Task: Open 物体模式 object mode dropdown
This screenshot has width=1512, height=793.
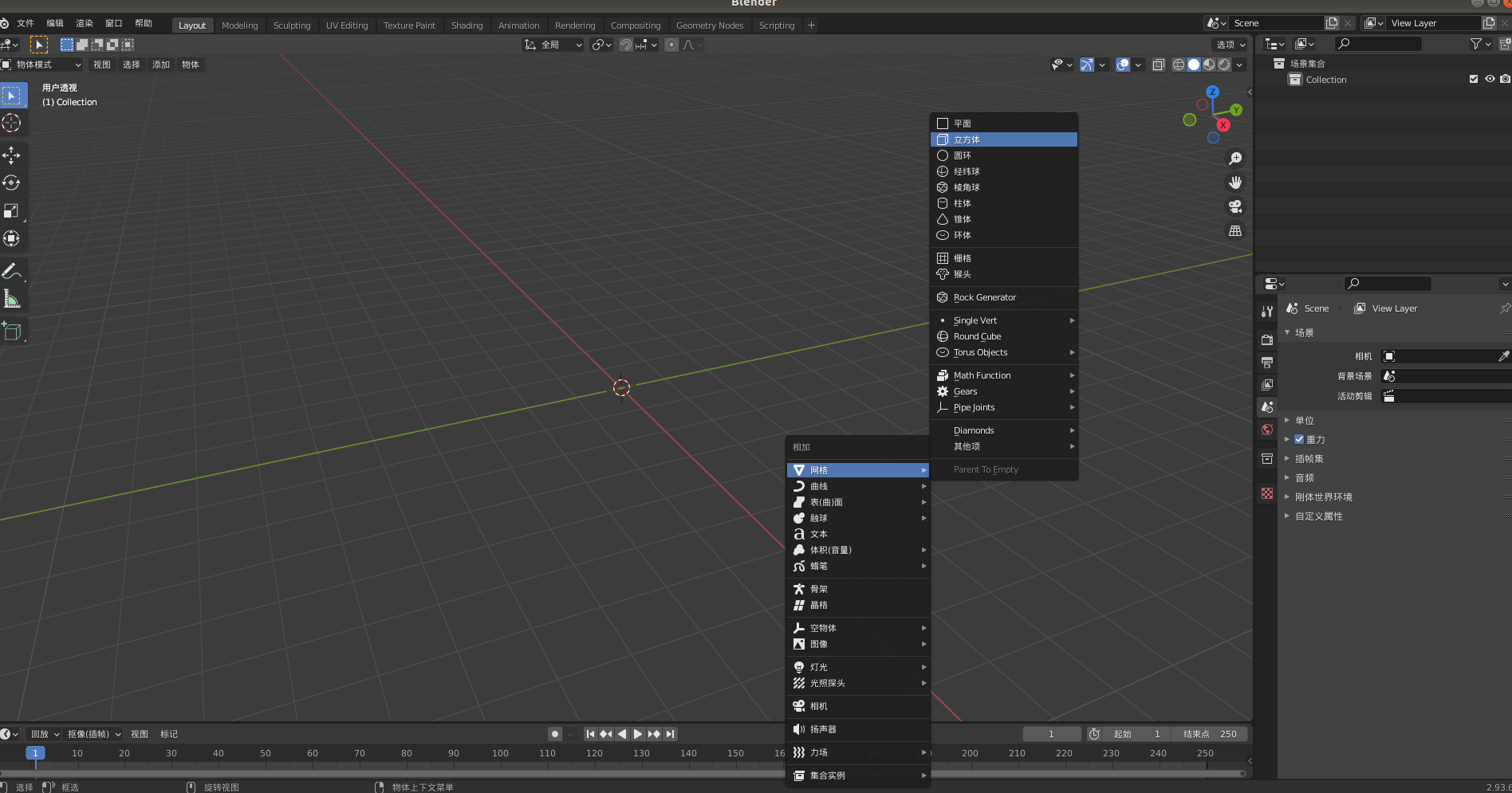Action: (x=41, y=65)
